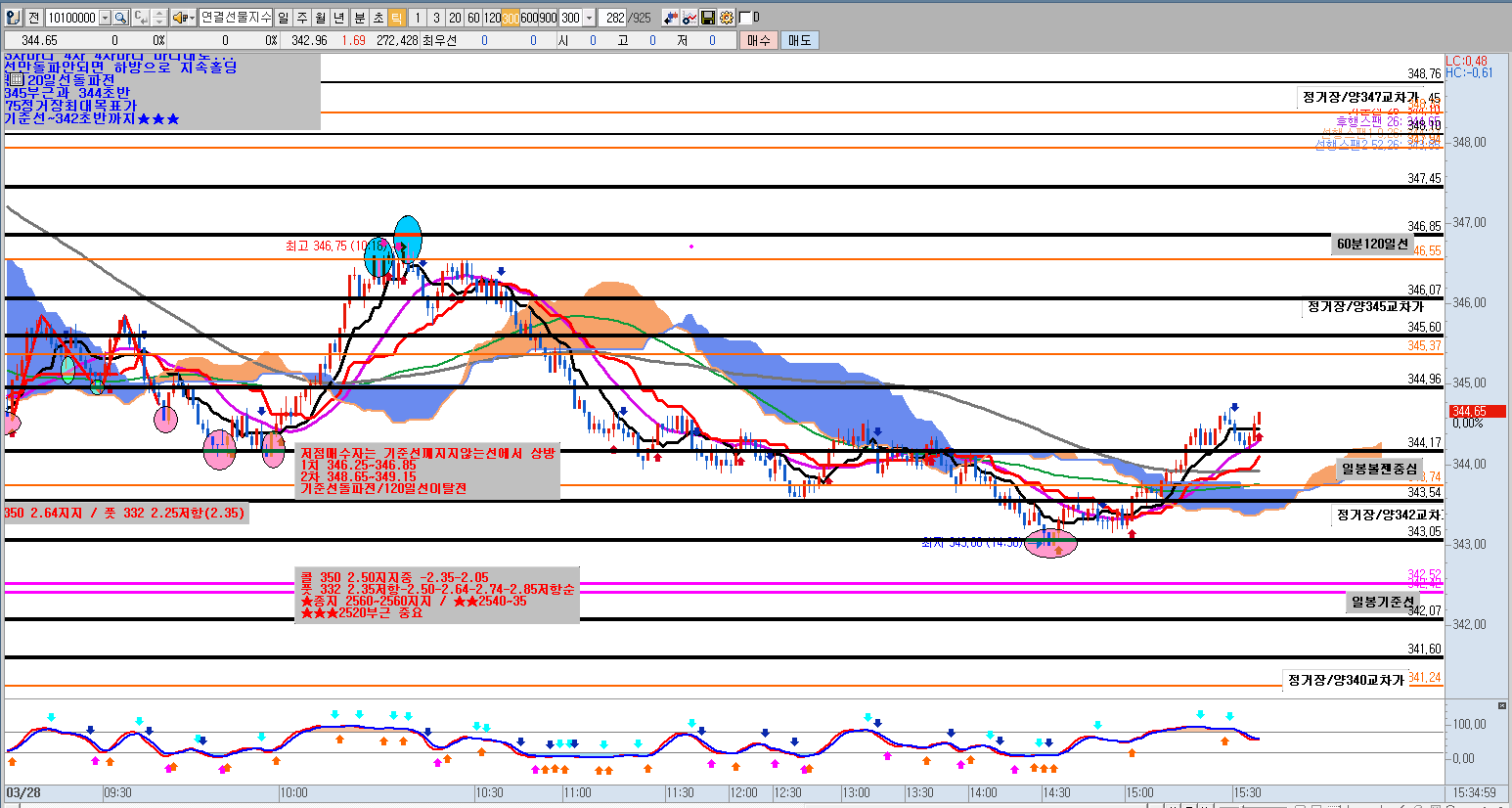Click the LC:0.48 indicator text
1512x808 pixels.
coord(1467,62)
